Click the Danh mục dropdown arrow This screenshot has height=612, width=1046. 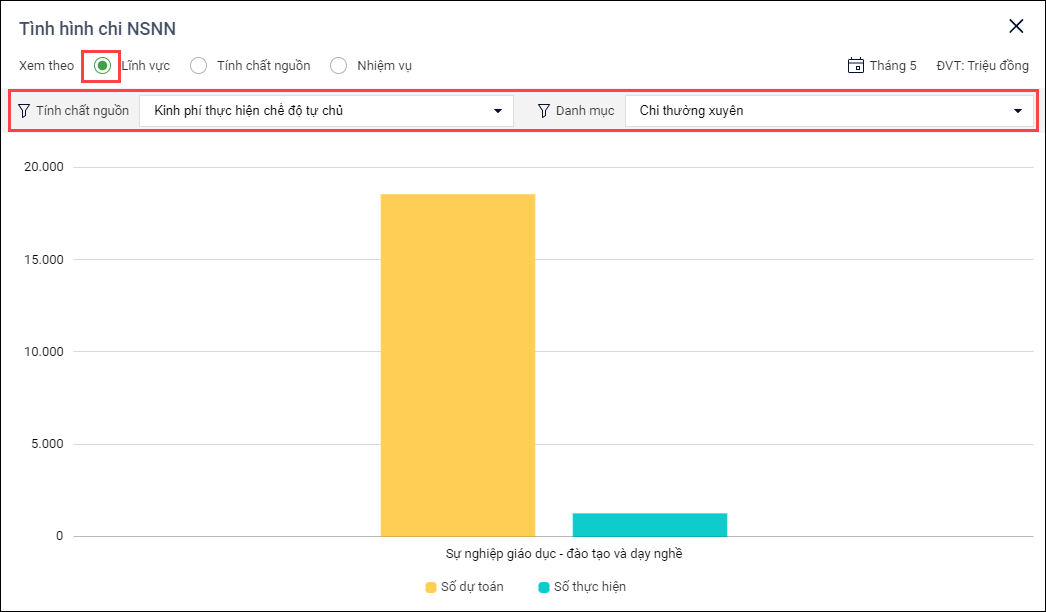click(1018, 111)
